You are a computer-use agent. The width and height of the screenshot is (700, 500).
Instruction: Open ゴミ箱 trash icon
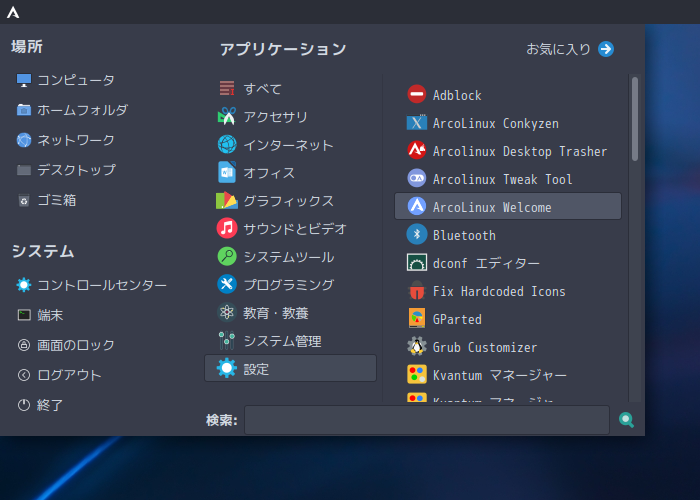[x=24, y=200]
